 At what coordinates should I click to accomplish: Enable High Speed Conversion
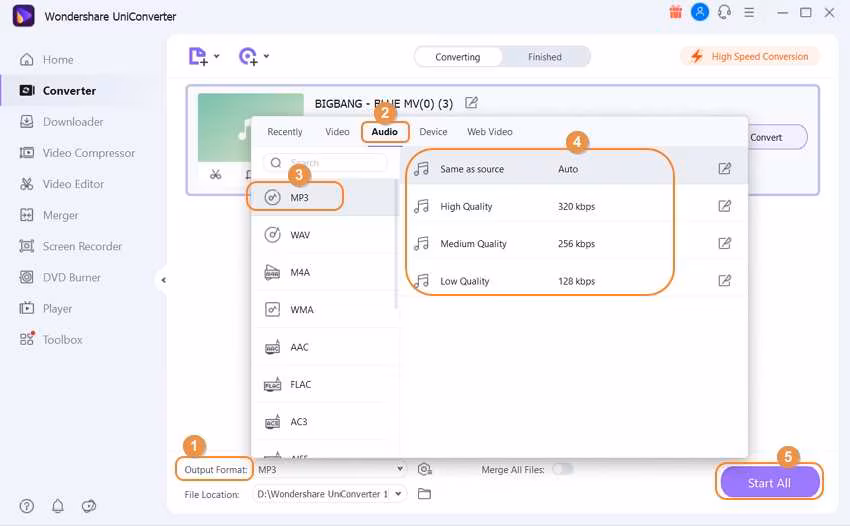pos(749,56)
